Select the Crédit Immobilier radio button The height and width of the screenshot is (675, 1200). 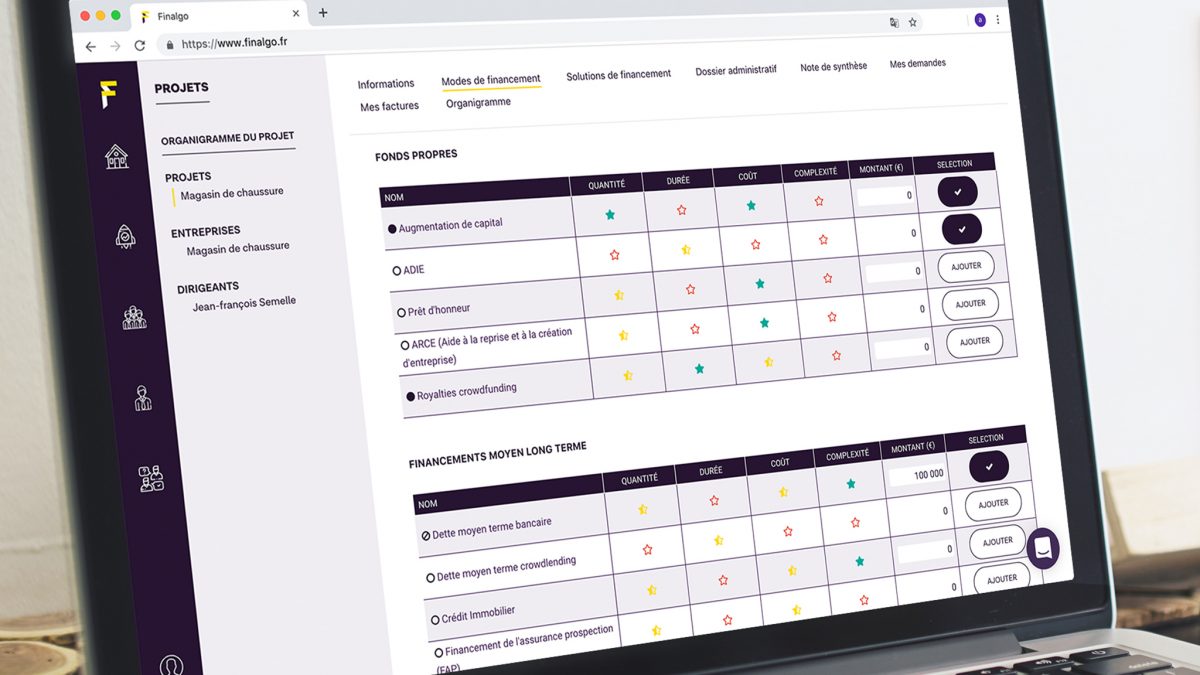pyautogui.click(x=435, y=620)
